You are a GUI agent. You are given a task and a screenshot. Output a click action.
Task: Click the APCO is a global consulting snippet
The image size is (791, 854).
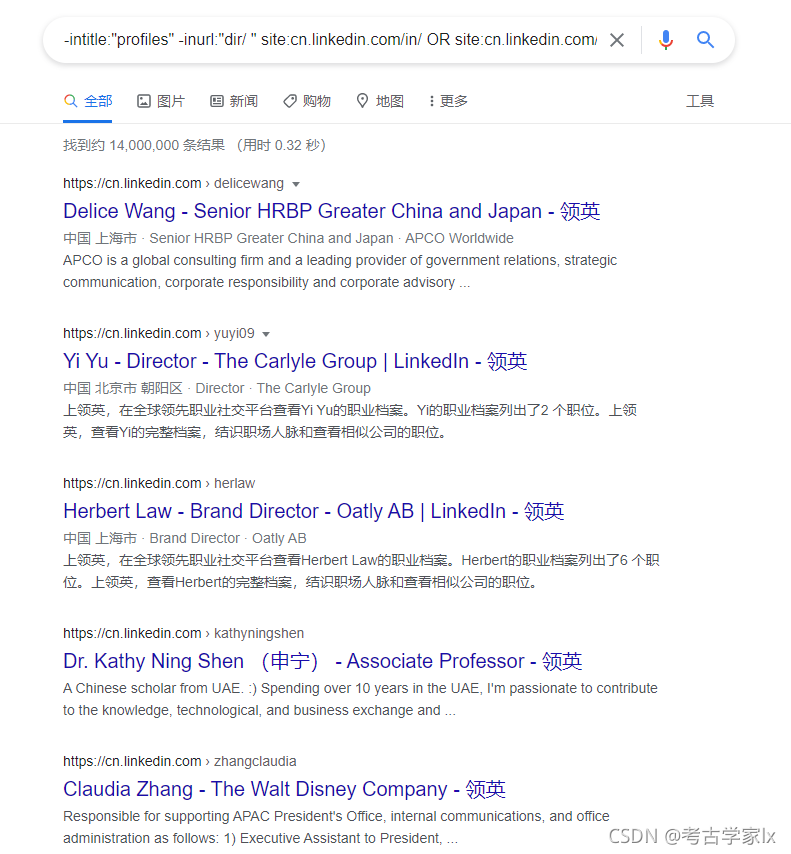[340, 271]
